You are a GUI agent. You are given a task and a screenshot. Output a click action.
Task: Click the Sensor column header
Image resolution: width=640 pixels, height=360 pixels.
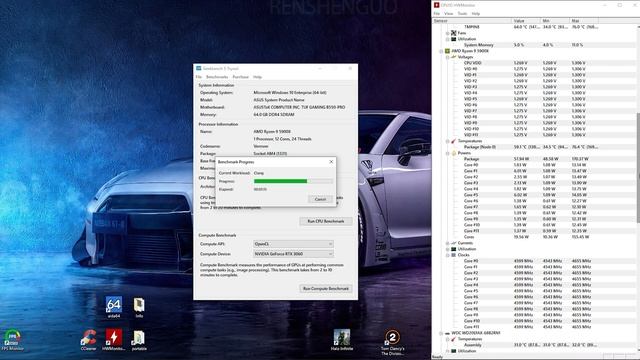click(x=472, y=20)
